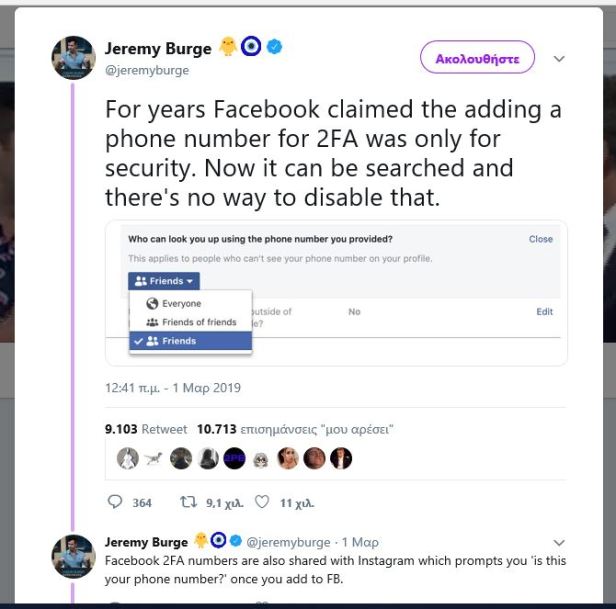616x609 pixels.
Task: Select Everyone in the audience menu
Action: pos(181,303)
